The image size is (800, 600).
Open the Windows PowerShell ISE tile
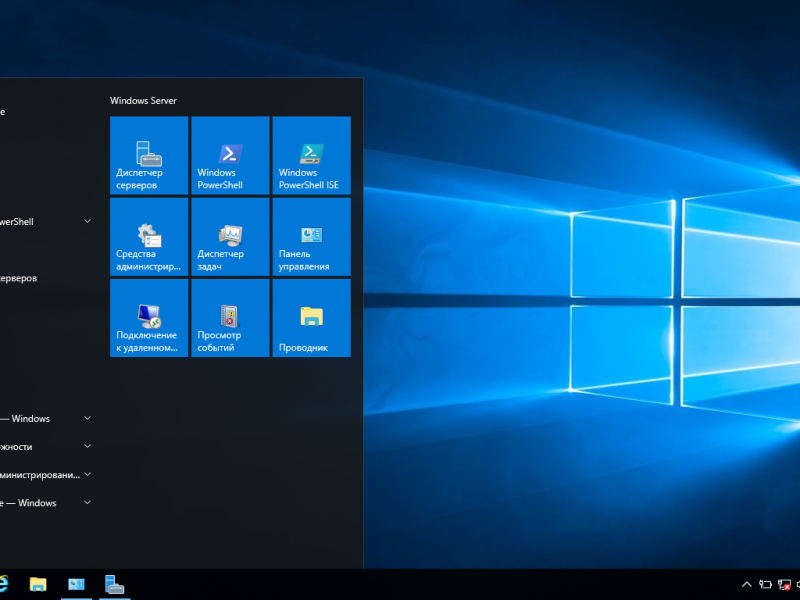[x=312, y=156]
